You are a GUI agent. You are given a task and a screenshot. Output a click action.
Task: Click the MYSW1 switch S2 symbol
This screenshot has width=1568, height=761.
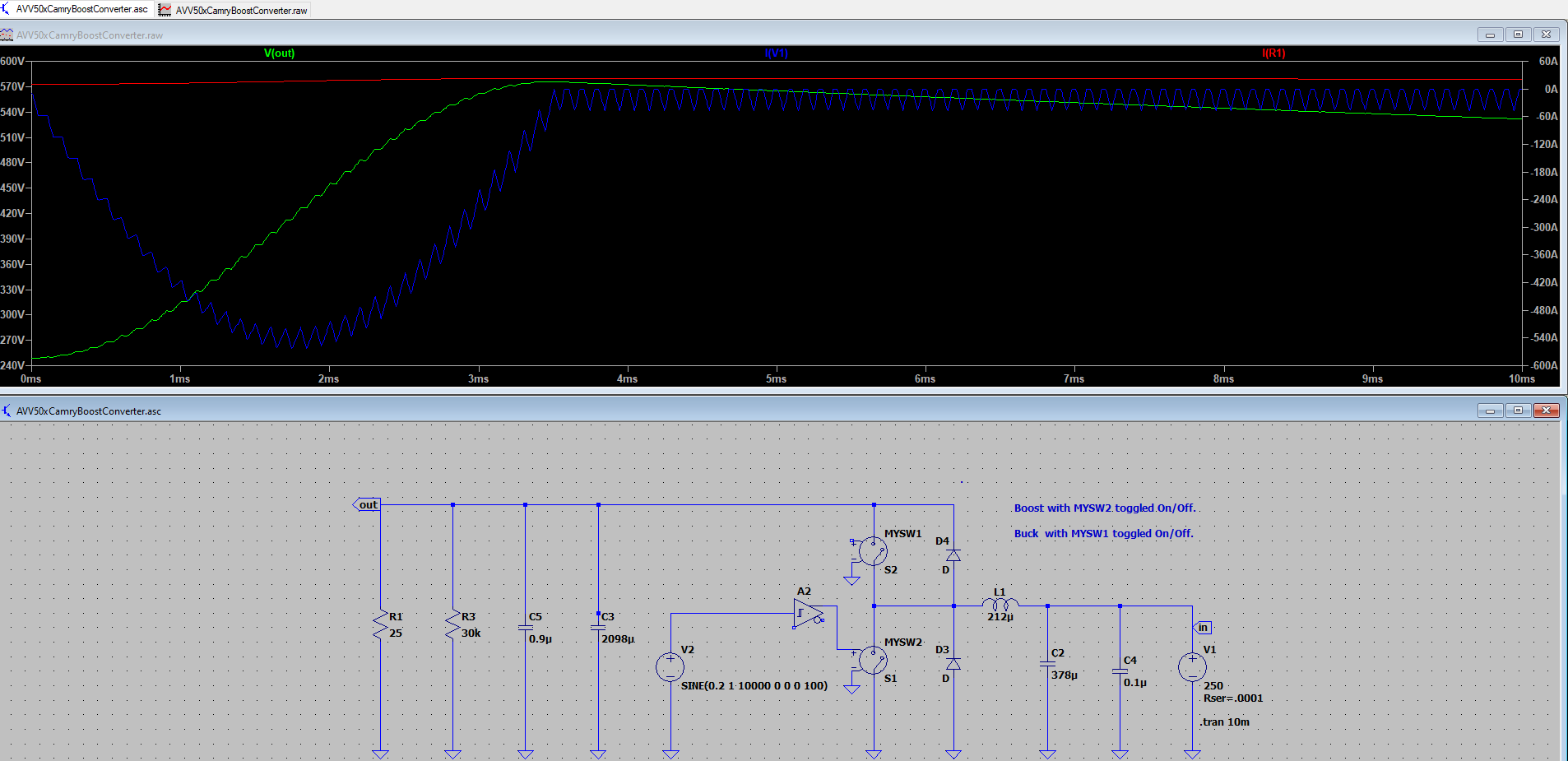coord(872,551)
